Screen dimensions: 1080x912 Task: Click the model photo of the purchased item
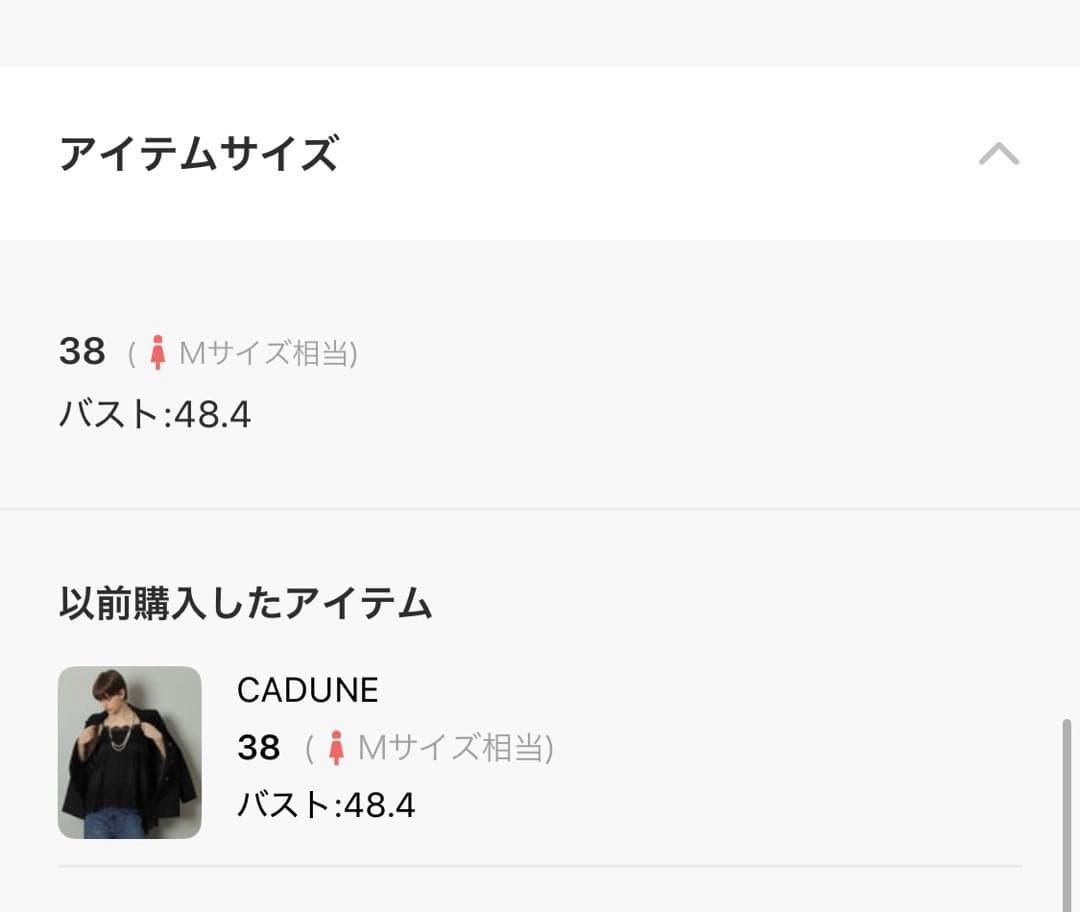click(130, 750)
